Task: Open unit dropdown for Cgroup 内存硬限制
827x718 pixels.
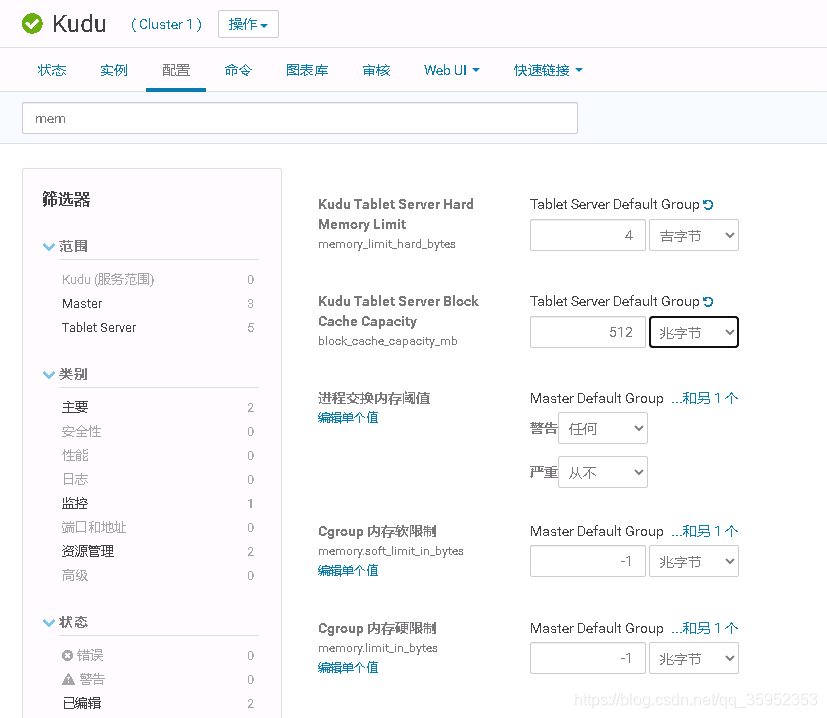Action: [694, 658]
